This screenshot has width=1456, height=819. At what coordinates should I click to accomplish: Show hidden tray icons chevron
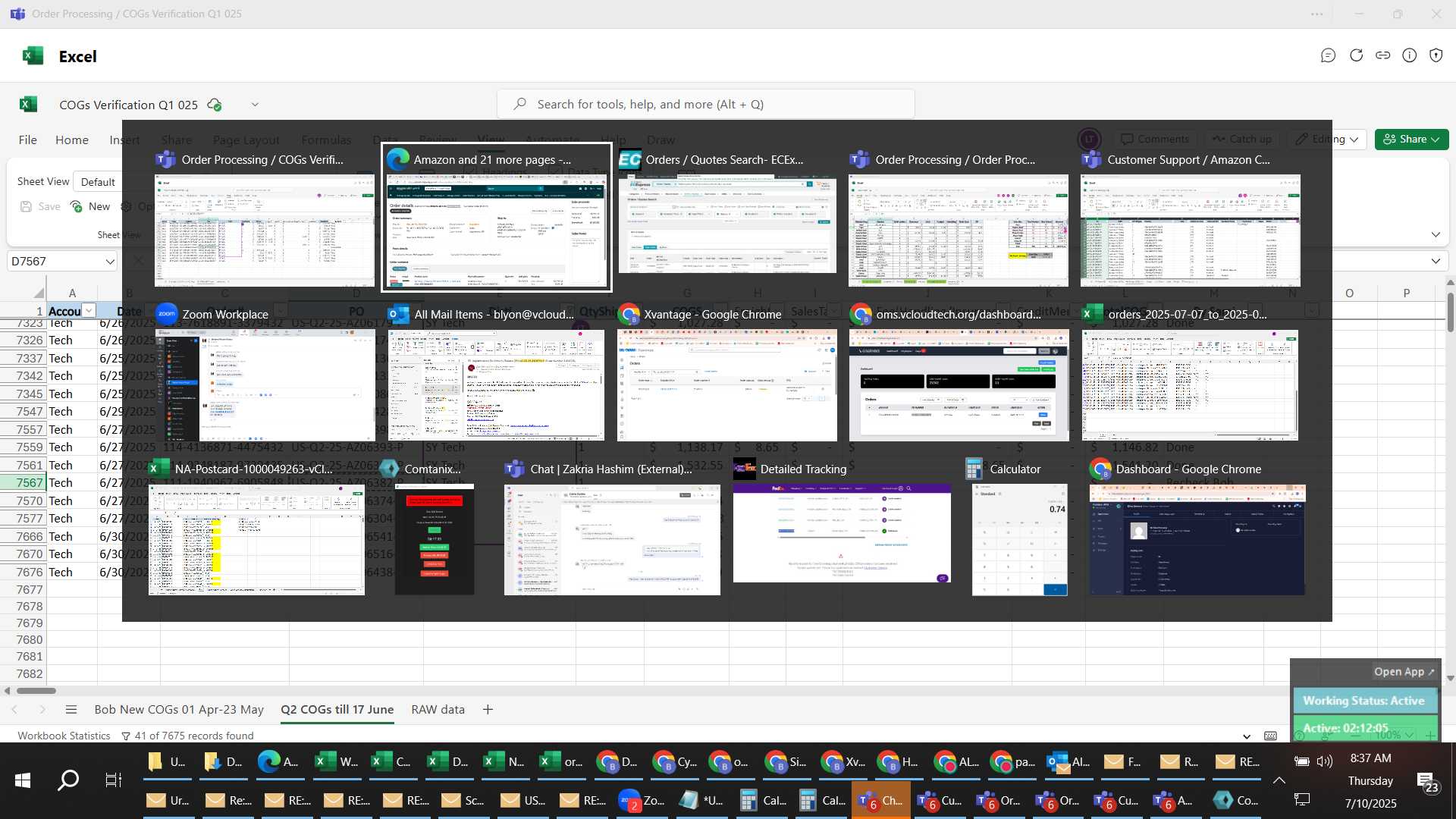pyautogui.click(x=1279, y=780)
